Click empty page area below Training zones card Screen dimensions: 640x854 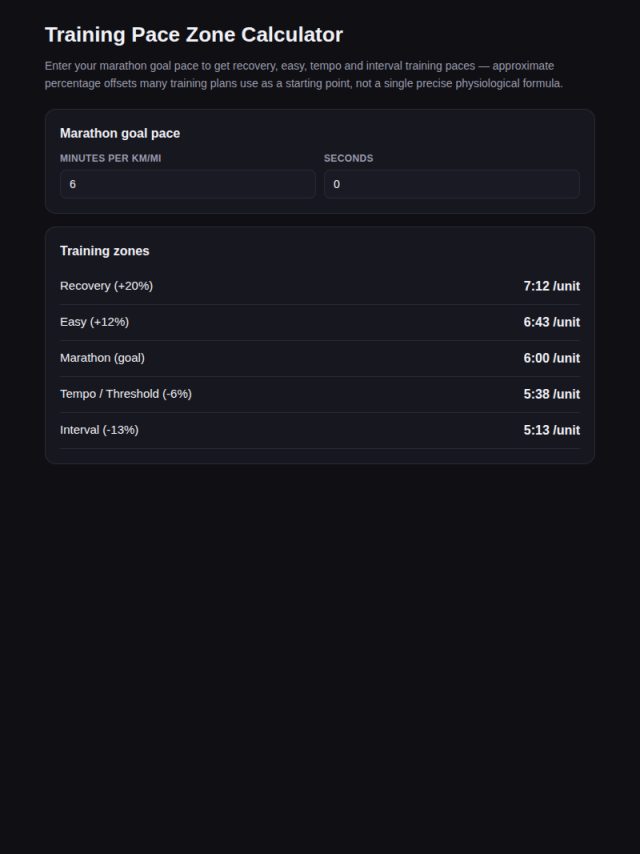[320, 654]
